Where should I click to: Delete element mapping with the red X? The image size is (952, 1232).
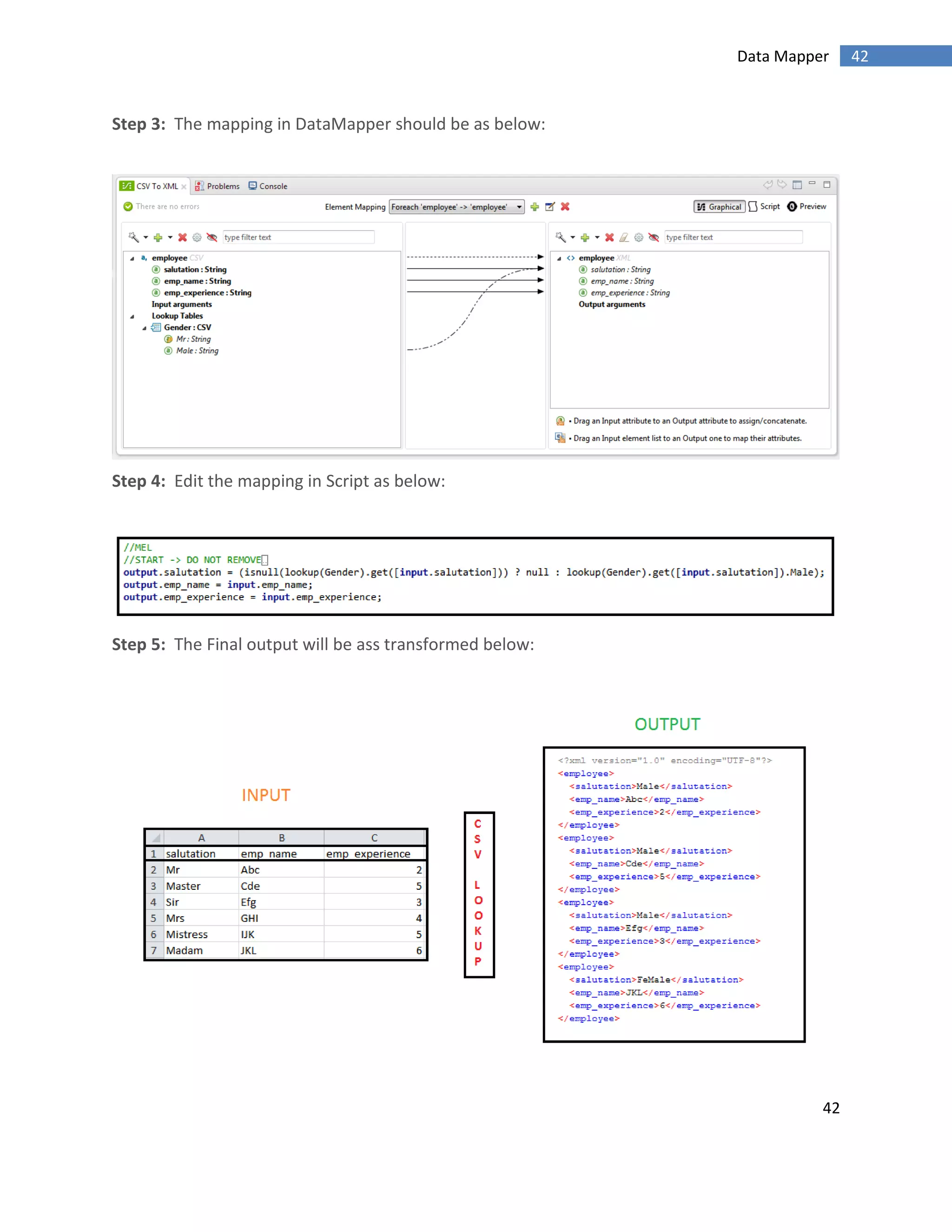point(565,207)
